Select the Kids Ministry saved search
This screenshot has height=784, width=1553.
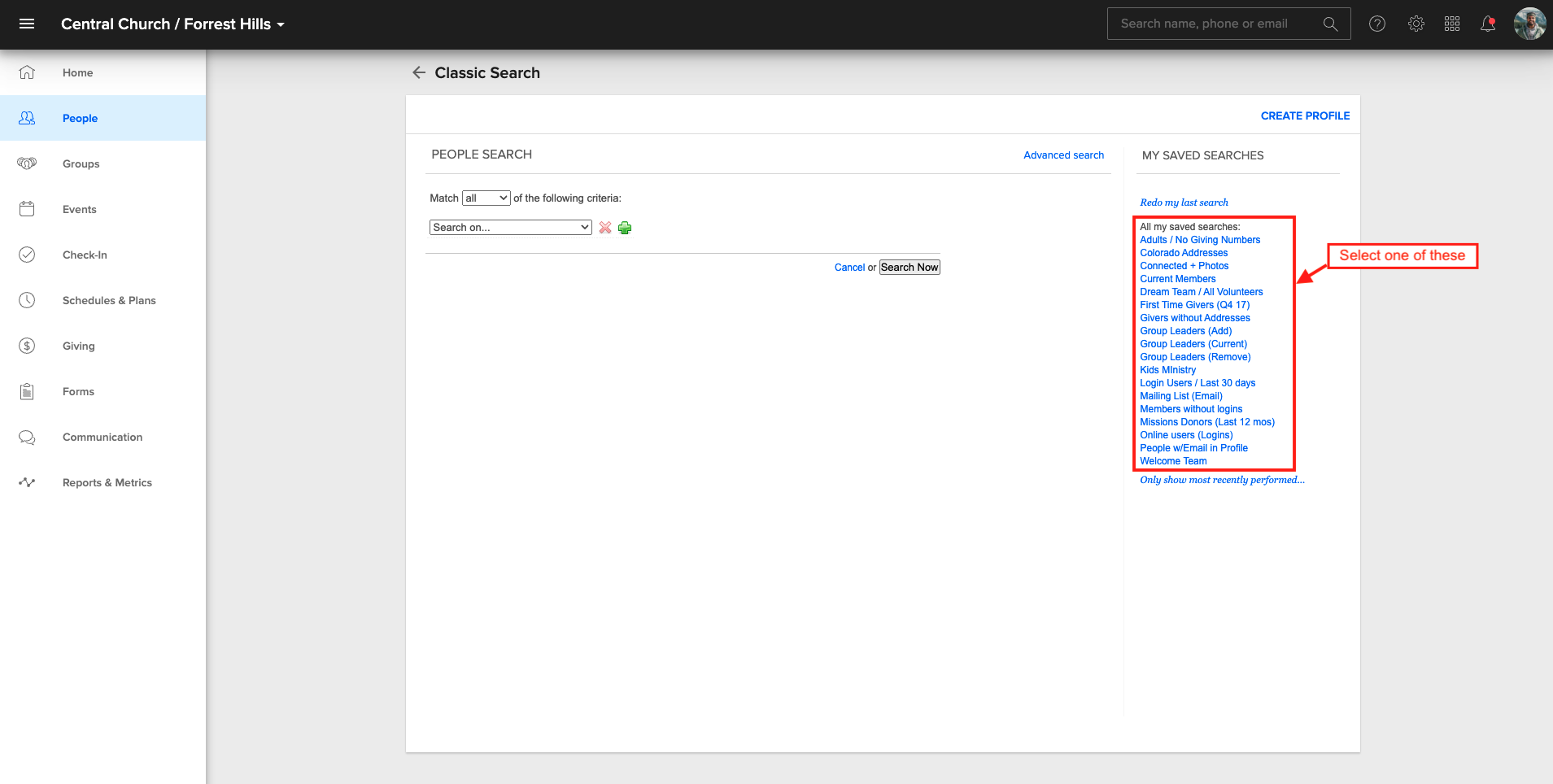(1167, 369)
